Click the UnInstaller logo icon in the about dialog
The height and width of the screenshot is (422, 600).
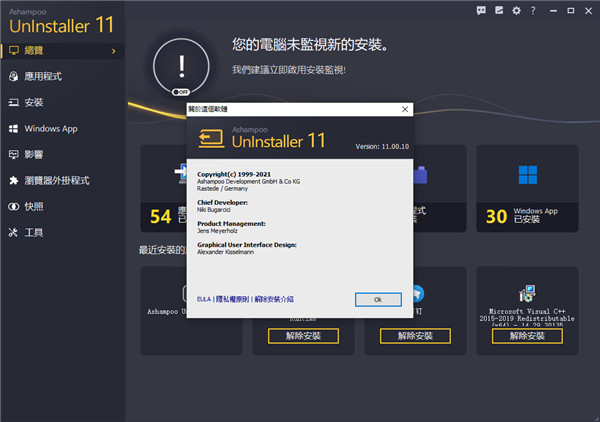[x=211, y=138]
